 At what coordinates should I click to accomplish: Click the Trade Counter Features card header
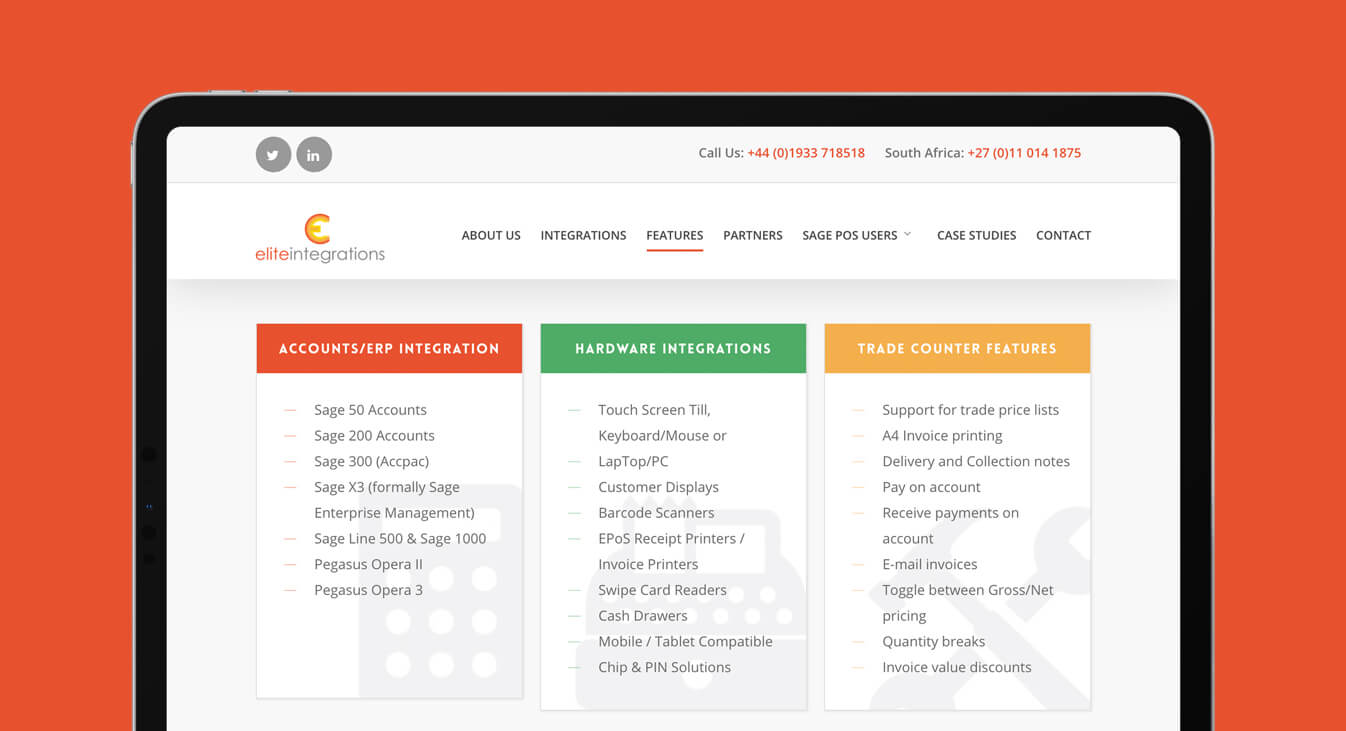coord(957,348)
